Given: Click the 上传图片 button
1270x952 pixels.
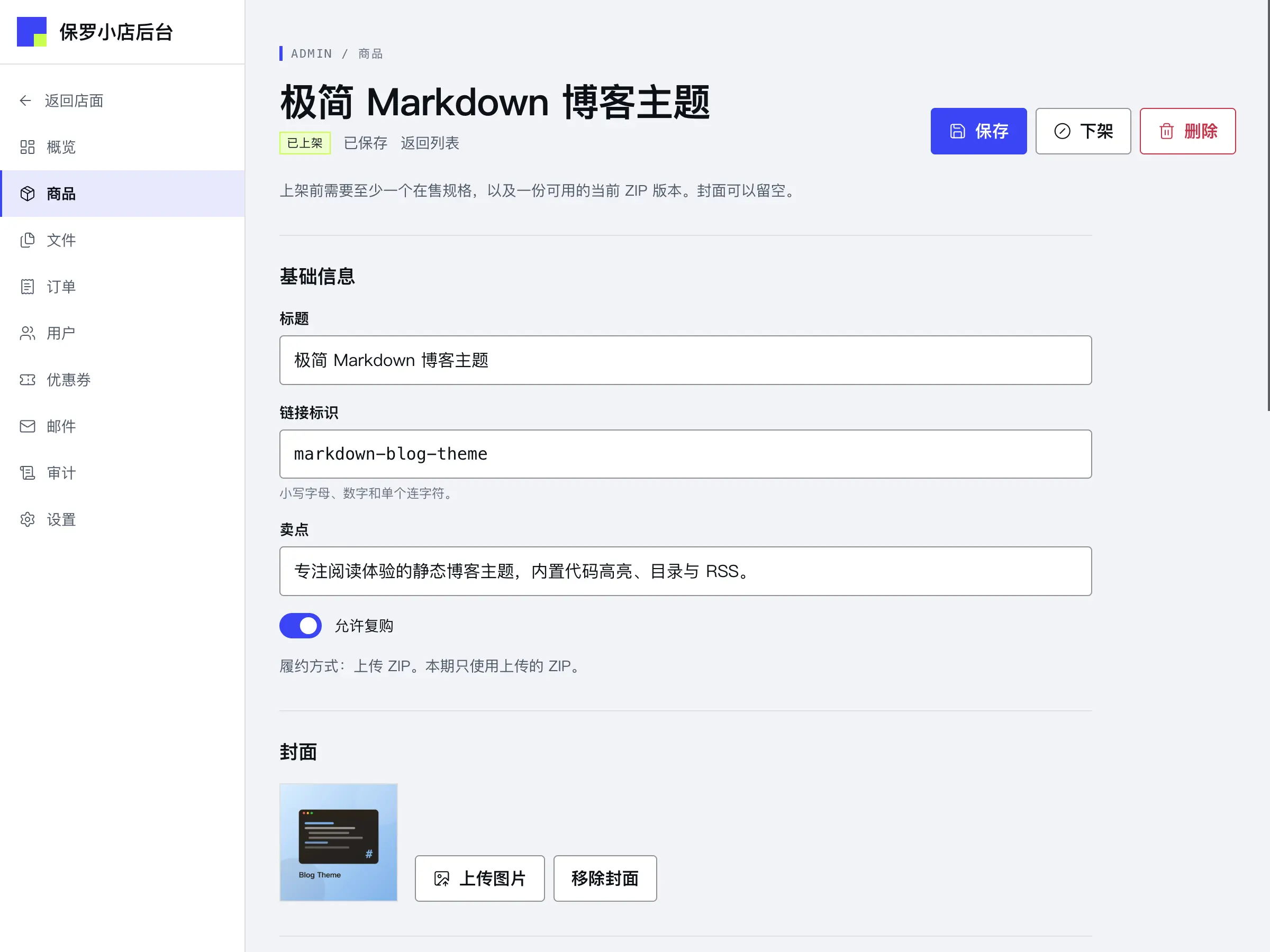Looking at the screenshot, I should tap(479, 878).
